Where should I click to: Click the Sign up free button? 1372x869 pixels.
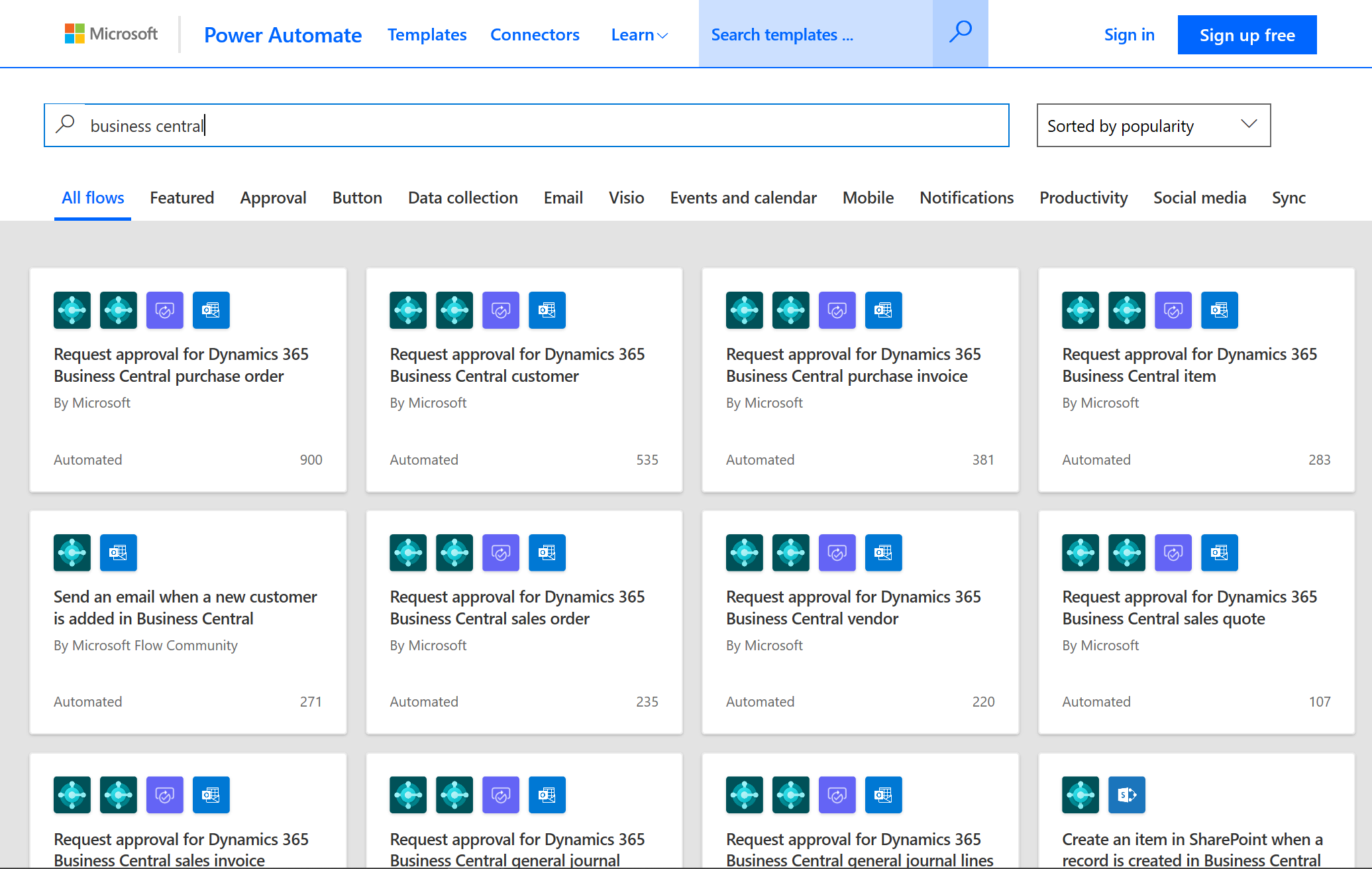tap(1247, 35)
